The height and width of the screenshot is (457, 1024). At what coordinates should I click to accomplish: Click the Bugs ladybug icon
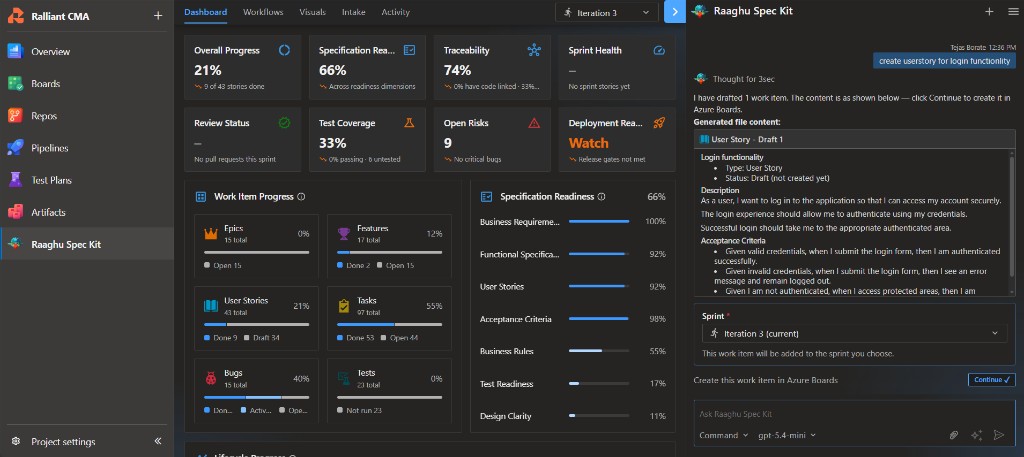click(211, 378)
